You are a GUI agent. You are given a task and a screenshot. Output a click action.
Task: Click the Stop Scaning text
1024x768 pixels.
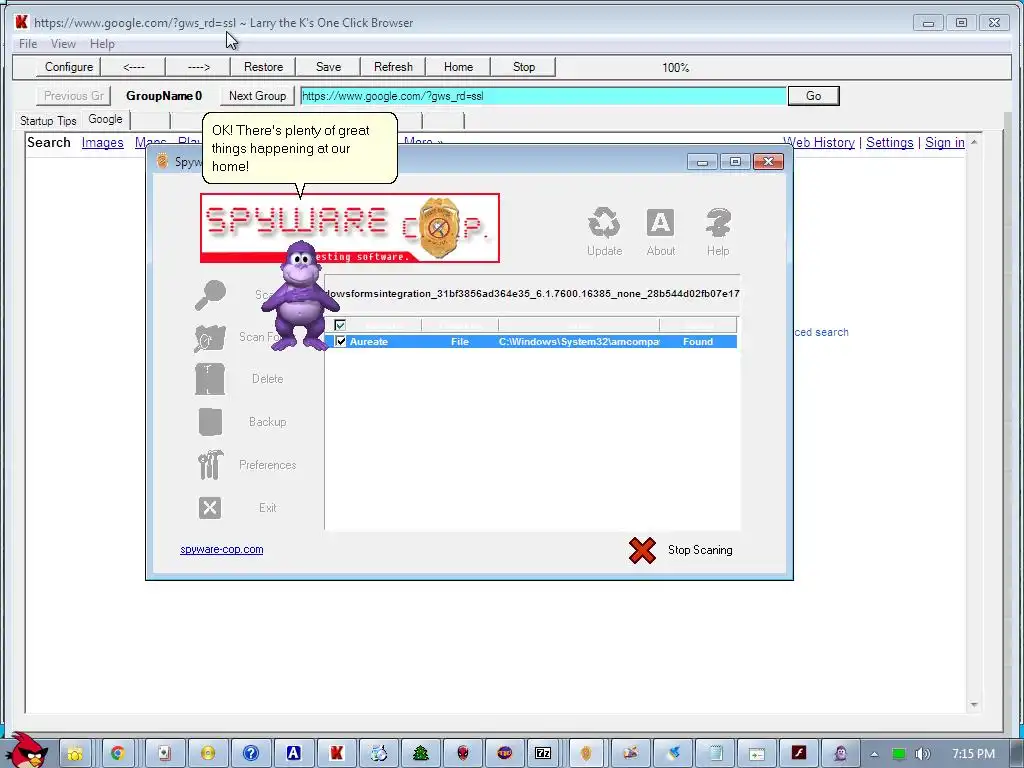(x=700, y=551)
